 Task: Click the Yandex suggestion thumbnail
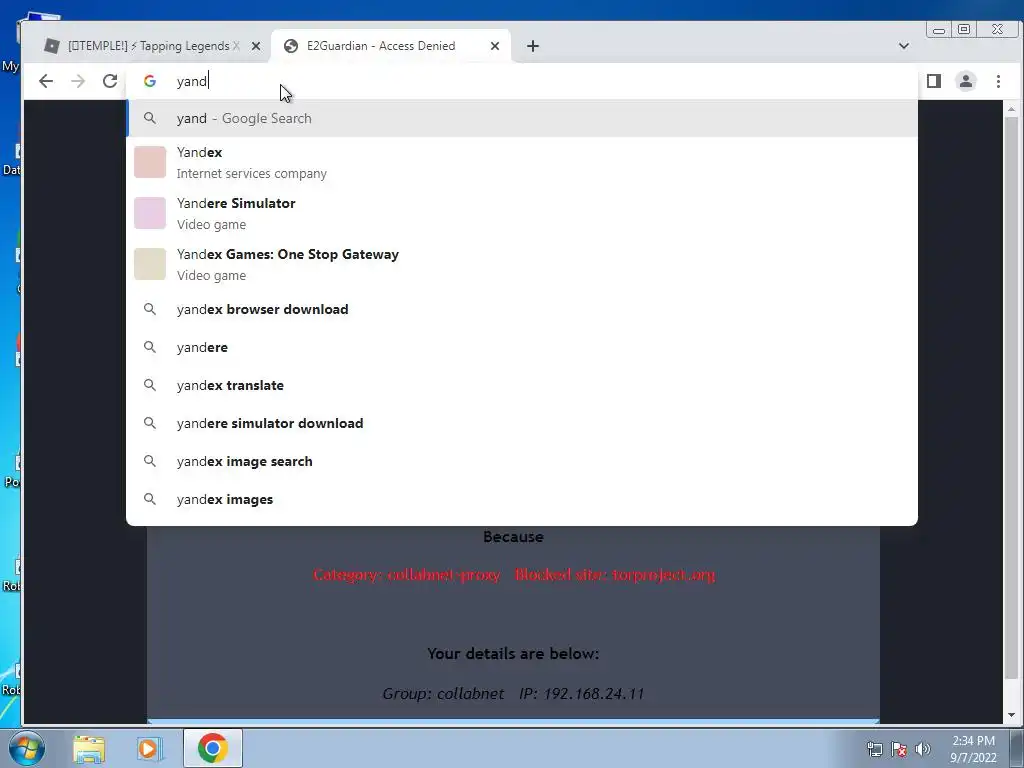(150, 162)
